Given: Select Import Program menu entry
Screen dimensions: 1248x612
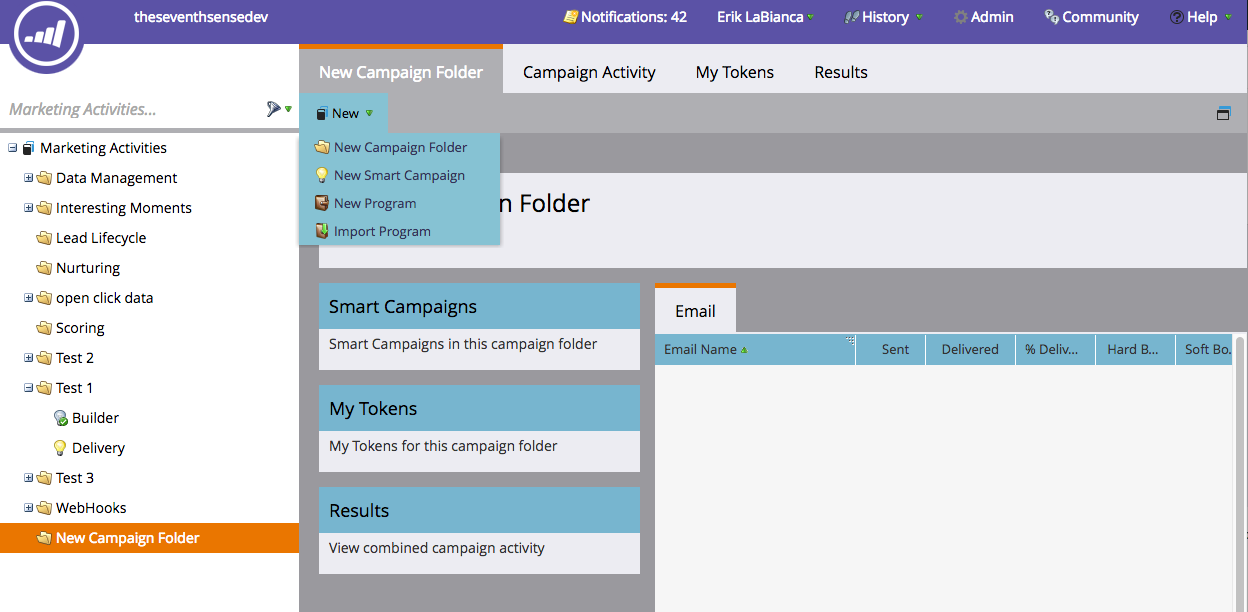Looking at the screenshot, I should coord(382,231).
